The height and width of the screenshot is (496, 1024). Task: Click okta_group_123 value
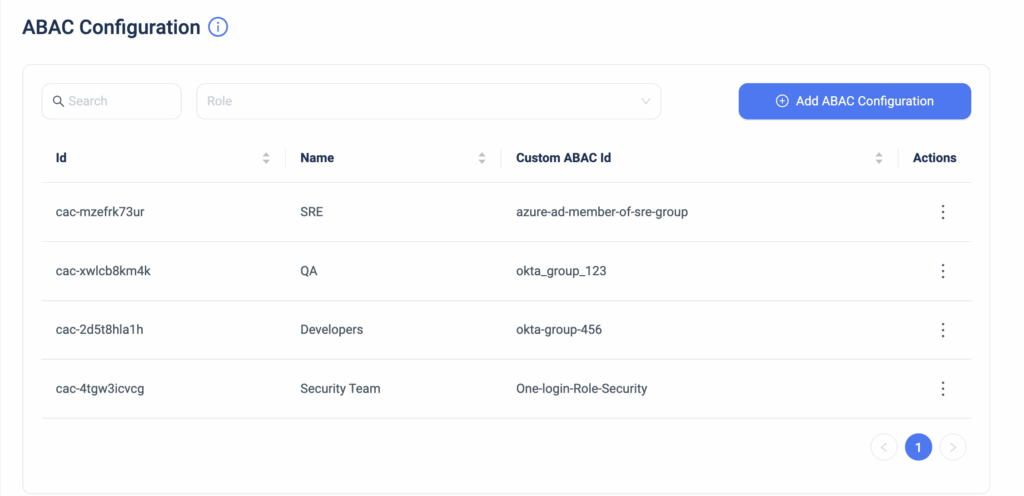pos(561,271)
